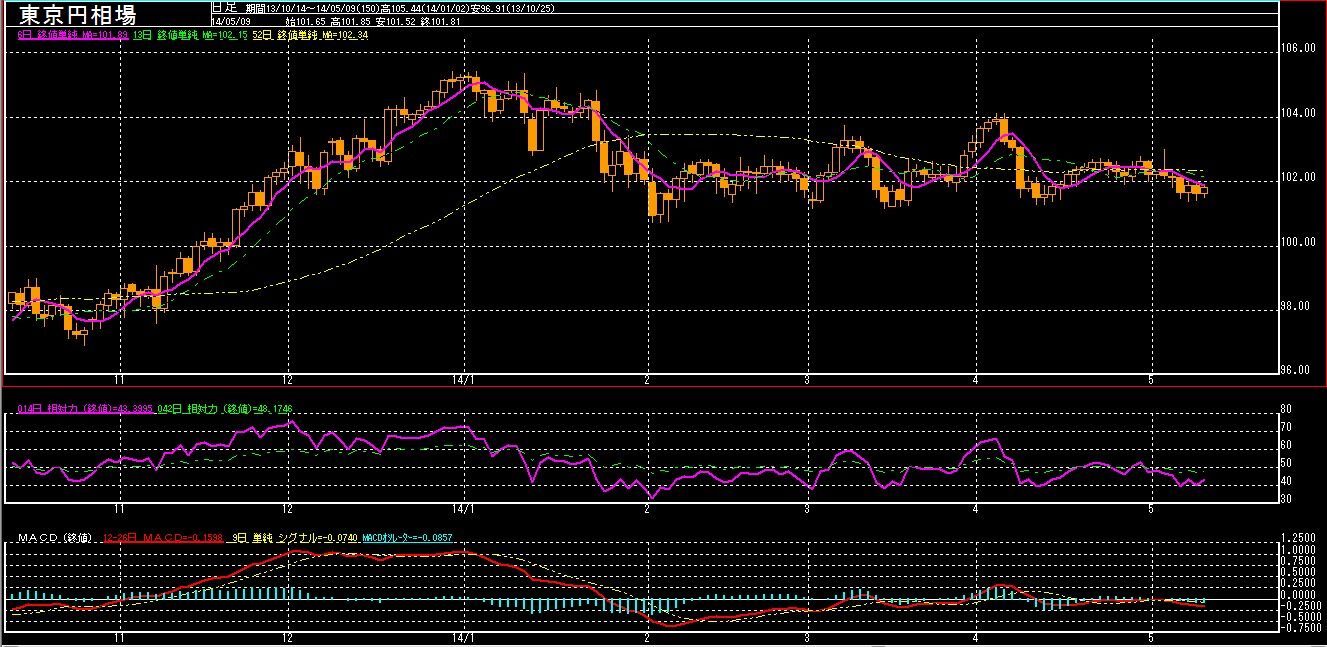Click the 12 month label under price chart
The height and width of the screenshot is (647, 1327).
[x=288, y=380]
